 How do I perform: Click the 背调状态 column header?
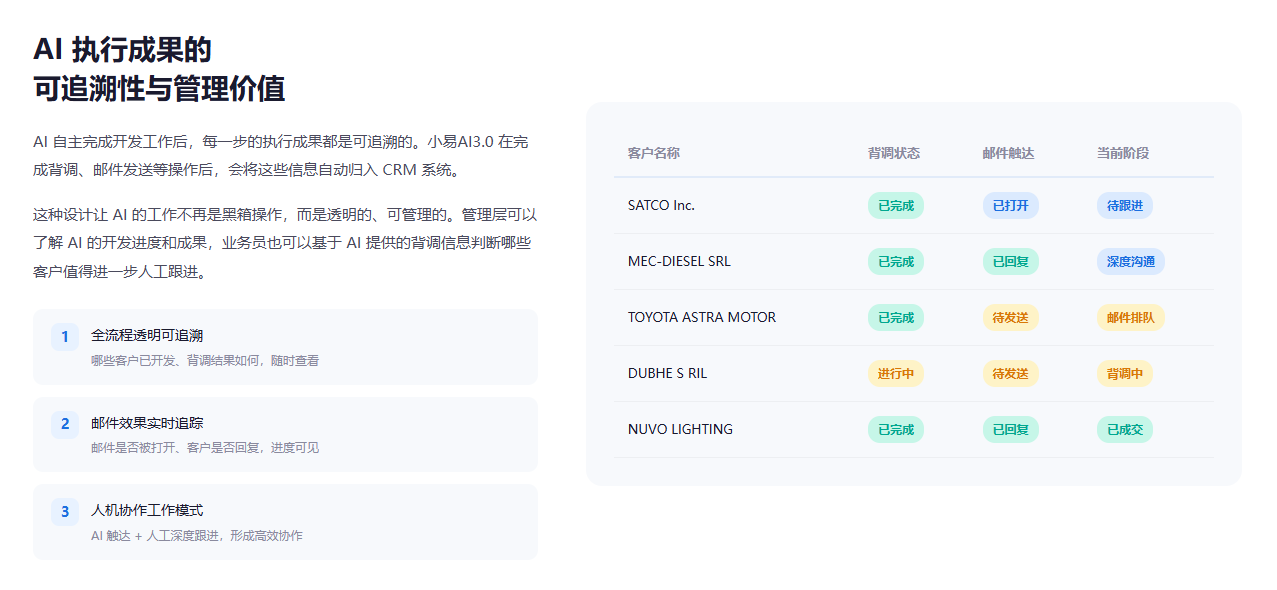tap(894, 153)
